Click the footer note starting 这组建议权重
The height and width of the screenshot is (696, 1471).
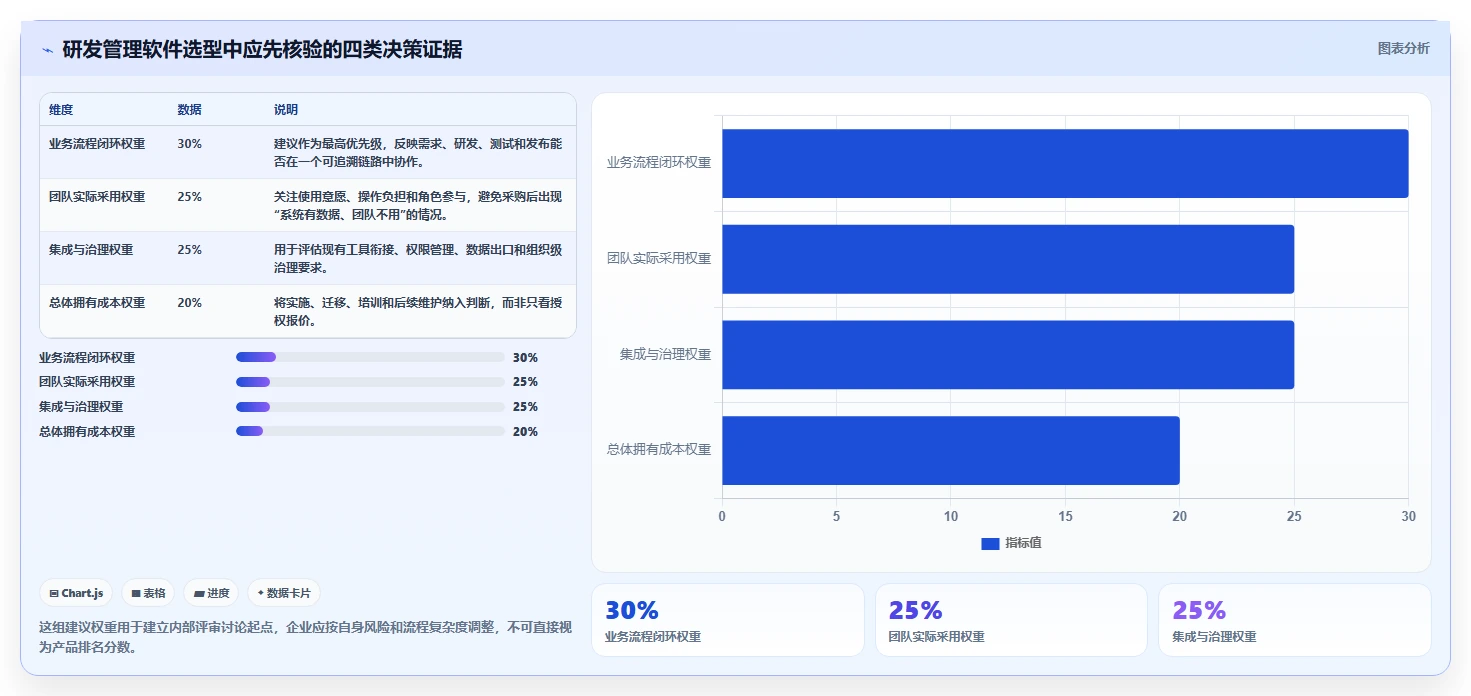(x=305, y=637)
